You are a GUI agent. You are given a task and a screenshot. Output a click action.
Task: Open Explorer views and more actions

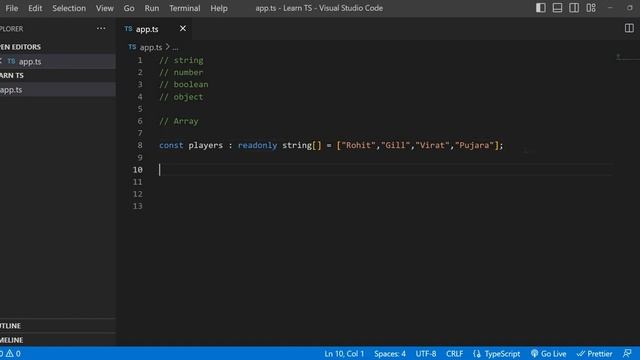[101, 29]
